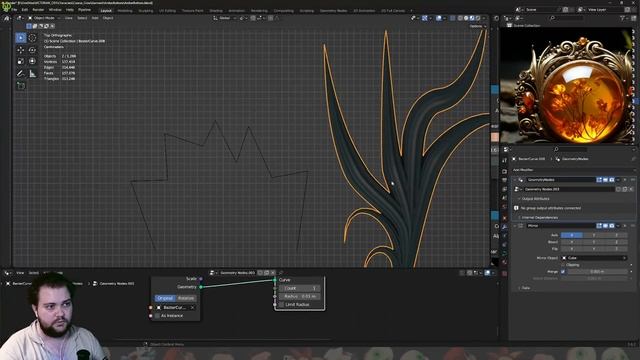Open the Object Mode dropdown

pyautogui.click(x=44, y=18)
